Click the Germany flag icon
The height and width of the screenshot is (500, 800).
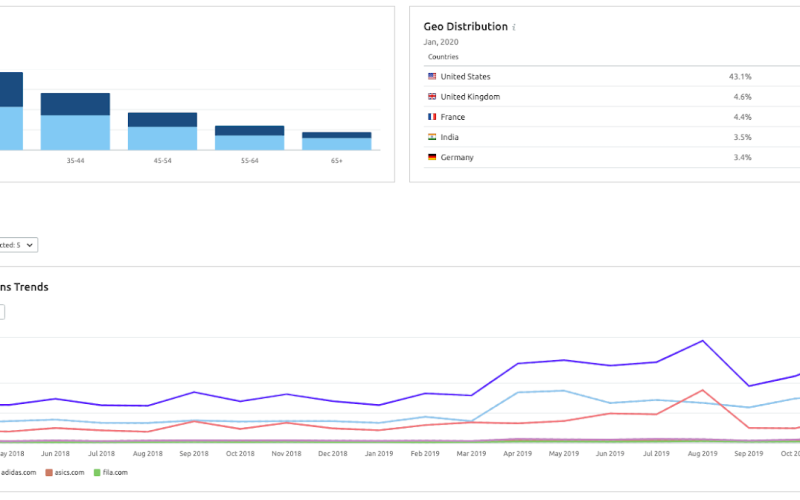432,157
